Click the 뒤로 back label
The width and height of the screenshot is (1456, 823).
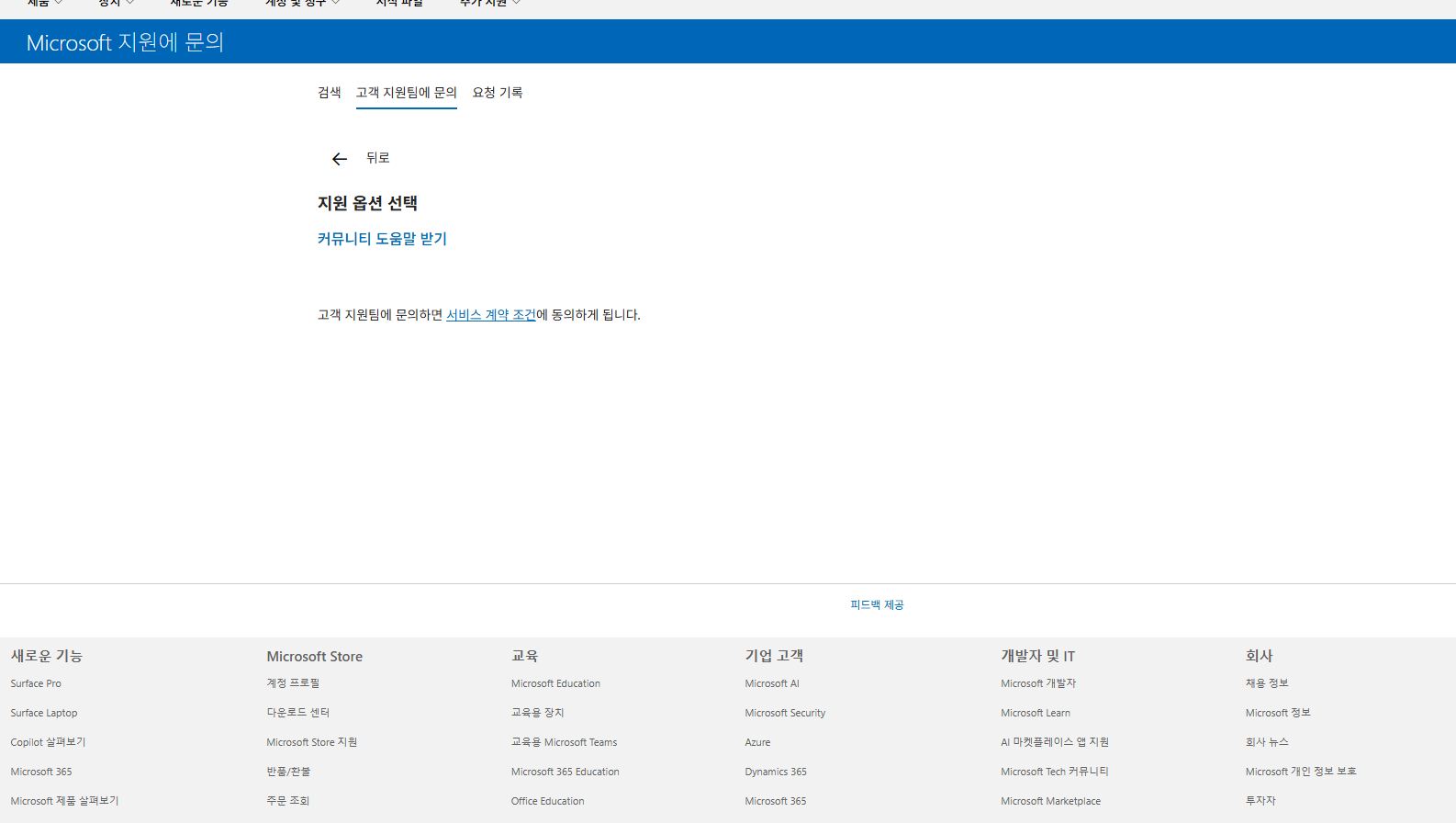378,158
